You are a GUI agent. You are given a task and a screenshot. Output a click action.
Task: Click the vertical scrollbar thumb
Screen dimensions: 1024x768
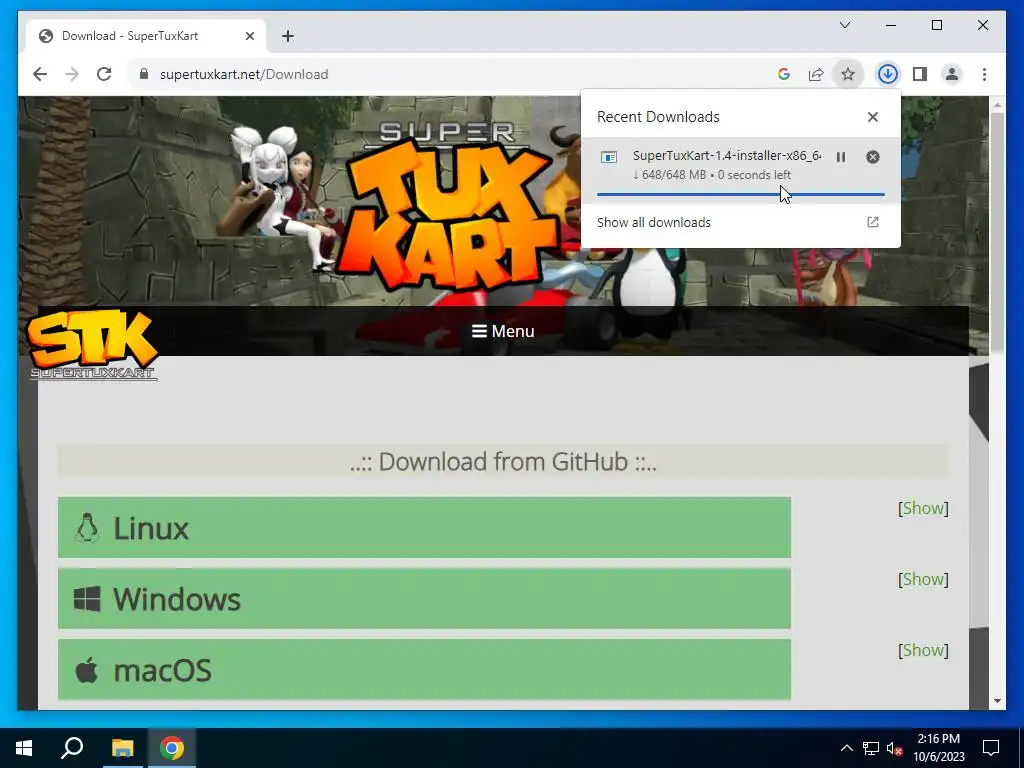(997, 232)
